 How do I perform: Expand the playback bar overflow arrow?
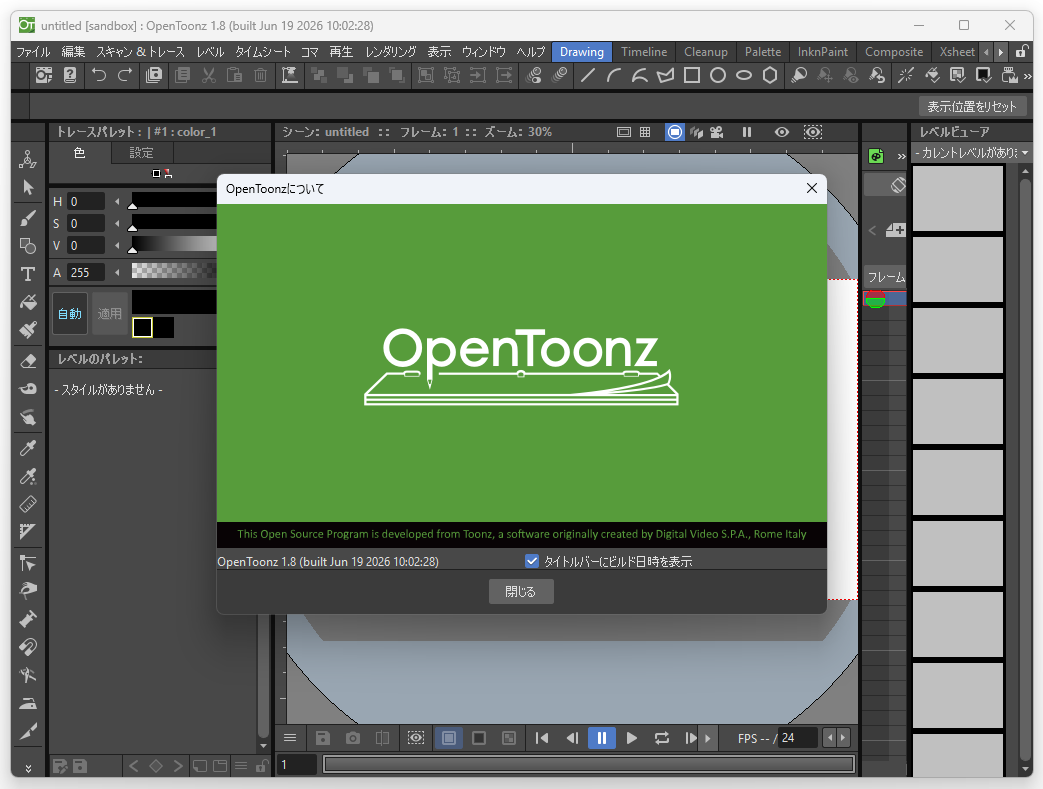point(707,738)
